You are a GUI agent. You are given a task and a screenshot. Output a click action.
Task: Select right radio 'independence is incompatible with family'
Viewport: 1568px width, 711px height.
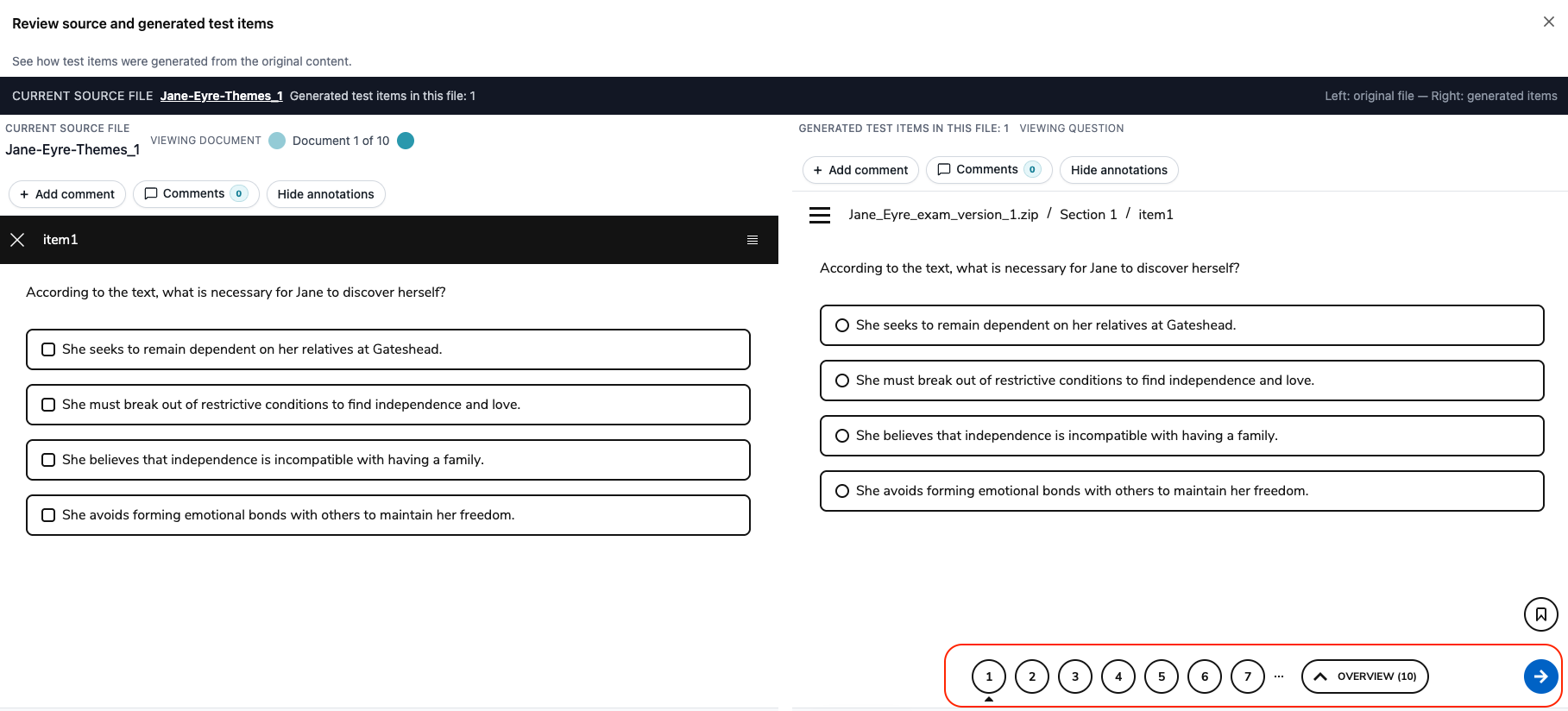pyautogui.click(x=842, y=436)
